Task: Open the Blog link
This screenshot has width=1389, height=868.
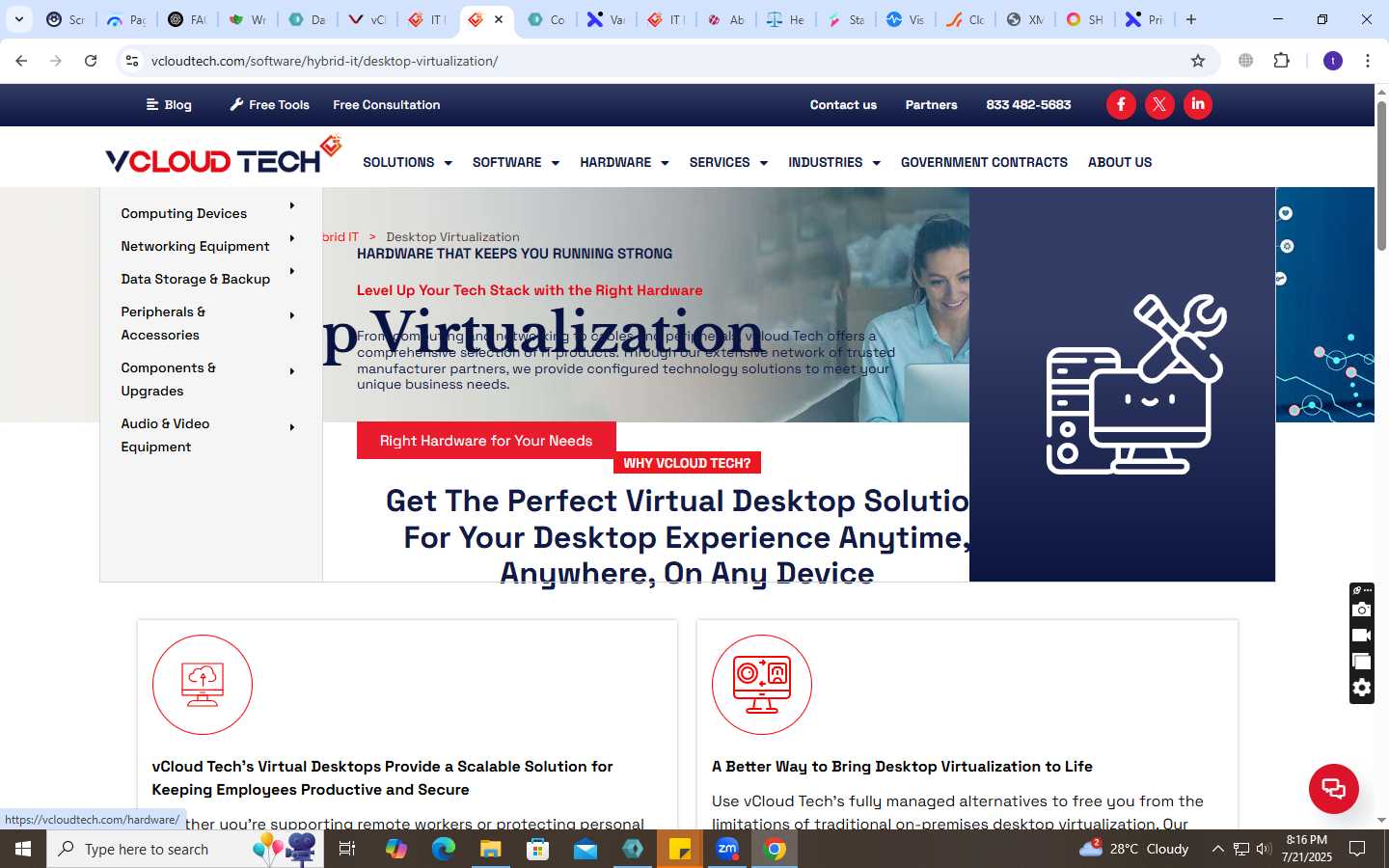Action: 169,104
